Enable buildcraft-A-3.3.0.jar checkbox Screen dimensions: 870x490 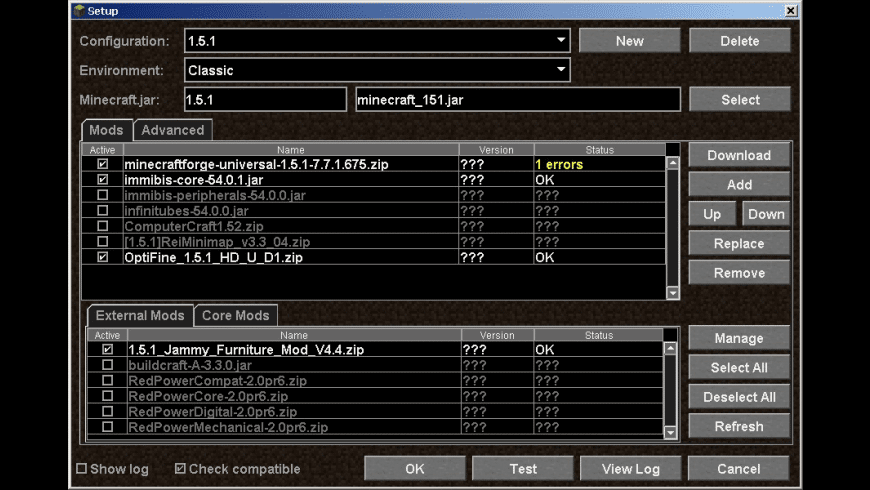tap(107, 365)
